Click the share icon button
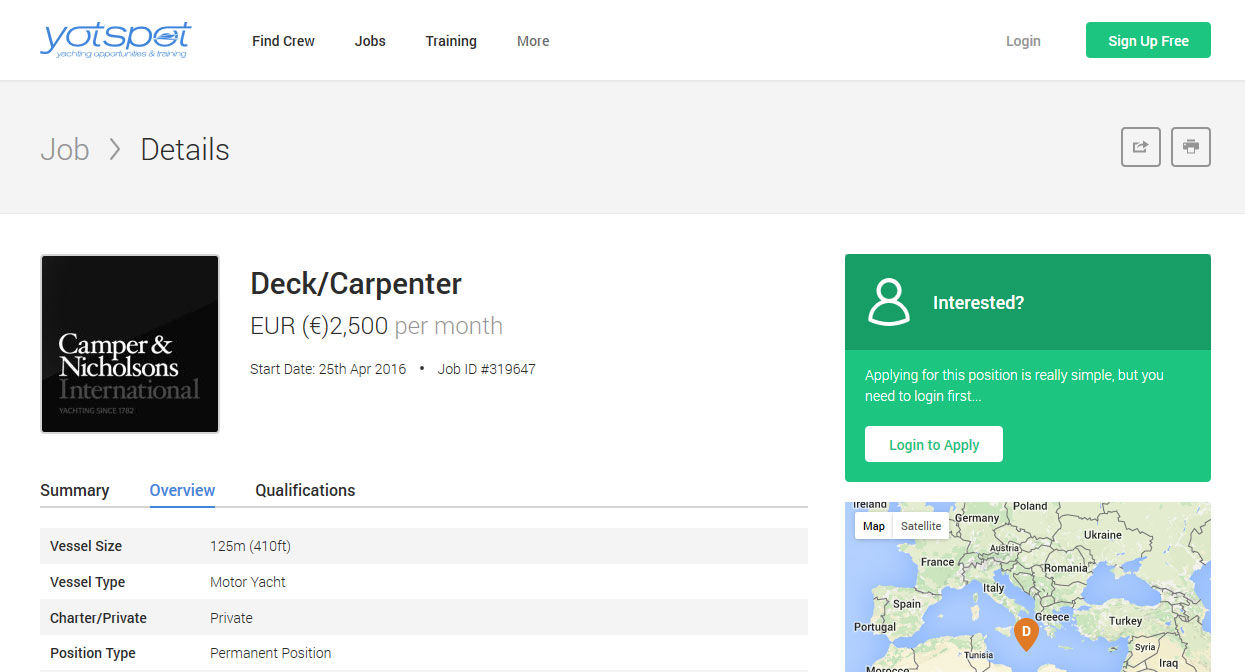Viewport: 1245px width, 672px height. click(1141, 147)
